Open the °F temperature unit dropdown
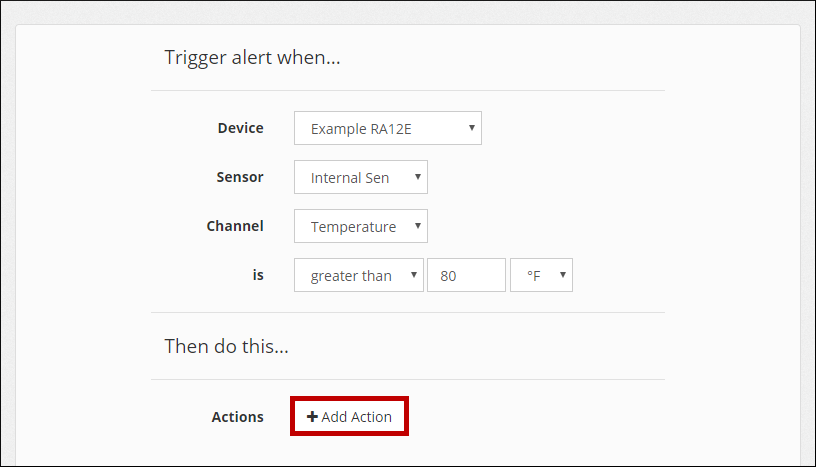This screenshot has width=816, height=467. coord(541,275)
